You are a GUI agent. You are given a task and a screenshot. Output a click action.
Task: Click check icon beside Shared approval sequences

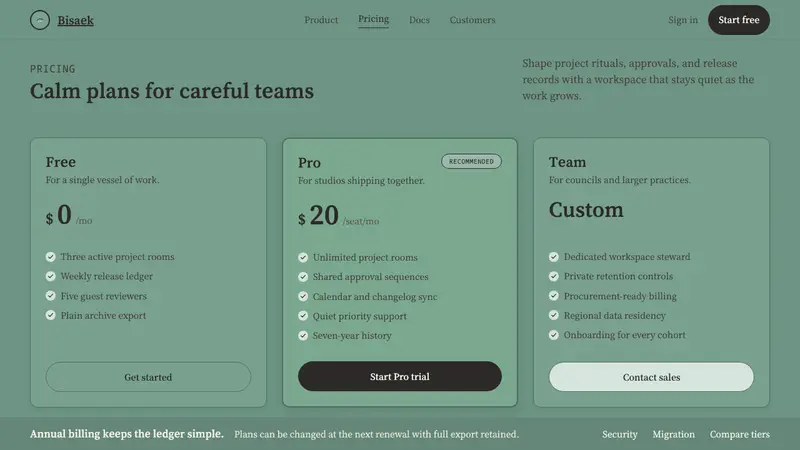(x=303, y=277)
